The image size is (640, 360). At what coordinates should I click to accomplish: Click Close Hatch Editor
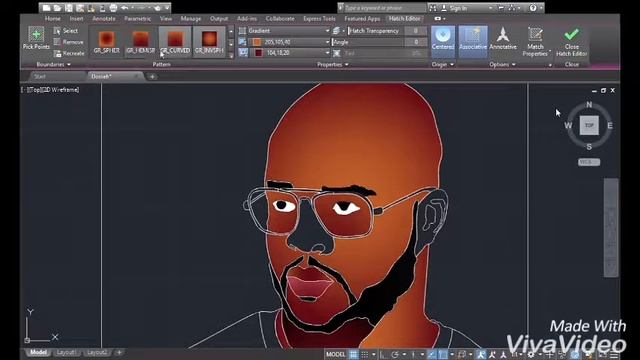click(571, 41)
